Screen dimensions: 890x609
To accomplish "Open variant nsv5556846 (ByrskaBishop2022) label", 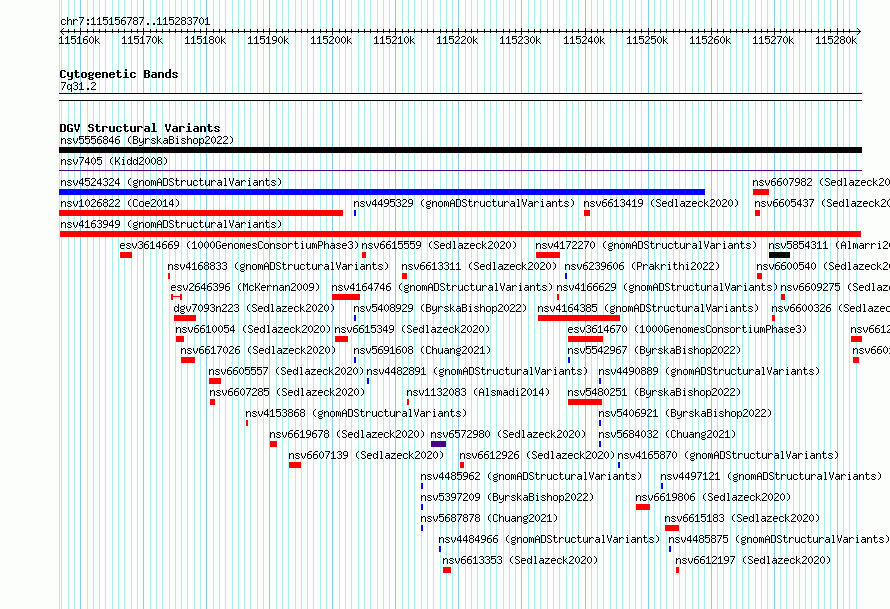I will (147, 140).
